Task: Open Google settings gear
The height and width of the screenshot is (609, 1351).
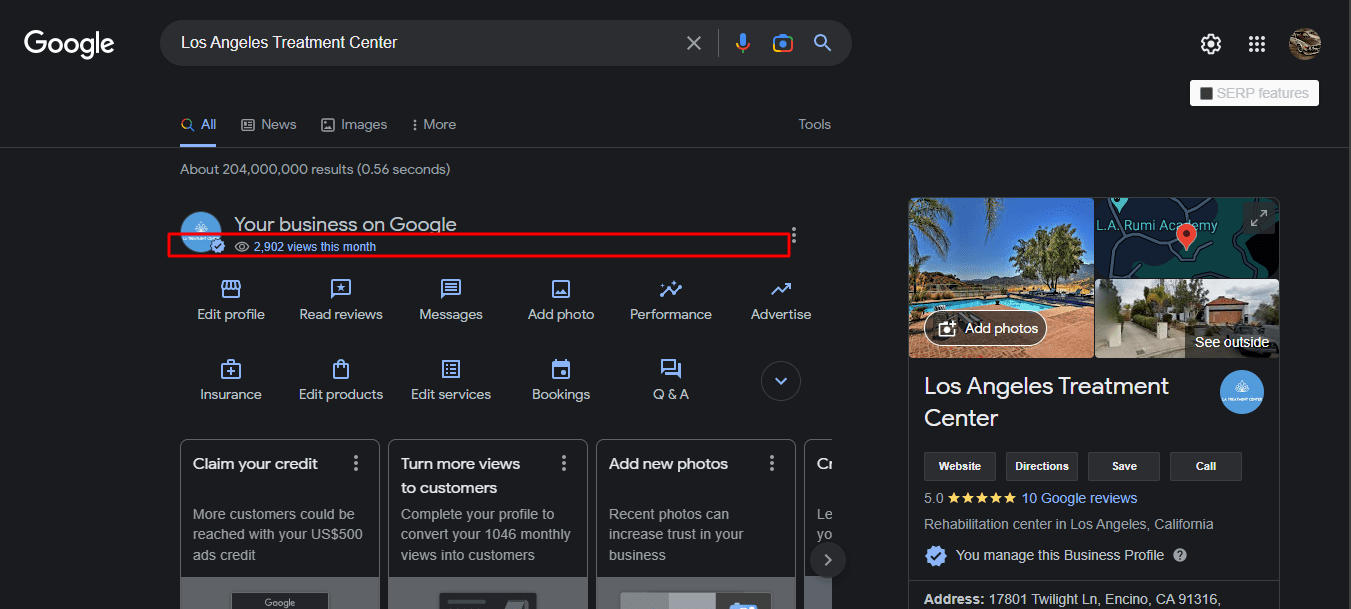Action: pos(1211,44)
